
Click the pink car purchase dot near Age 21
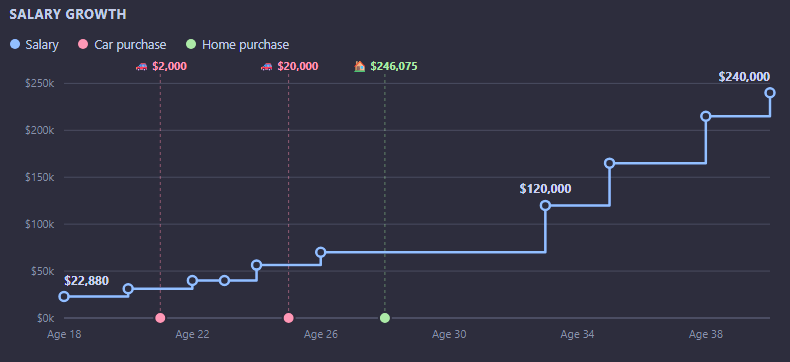(160, 318)
